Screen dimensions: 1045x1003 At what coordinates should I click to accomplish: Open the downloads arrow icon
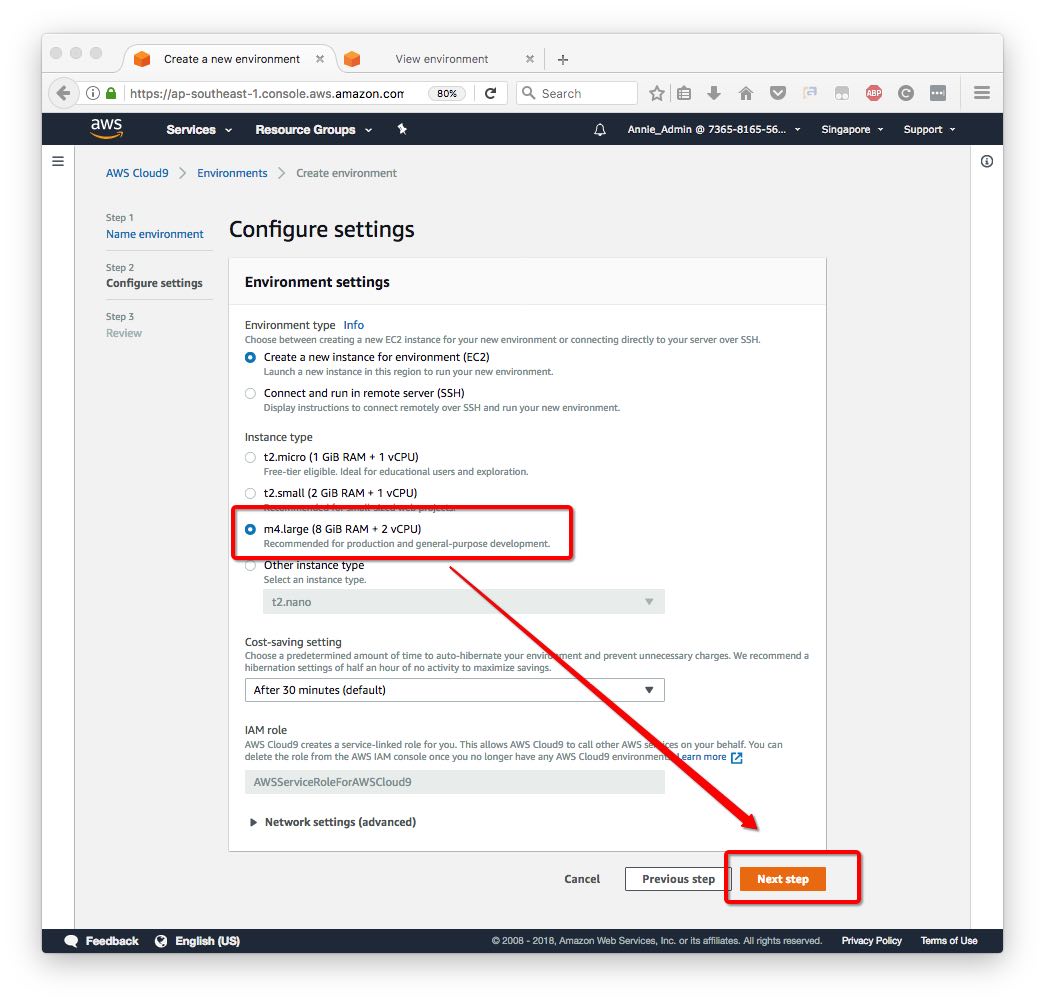tap(714, 93)
